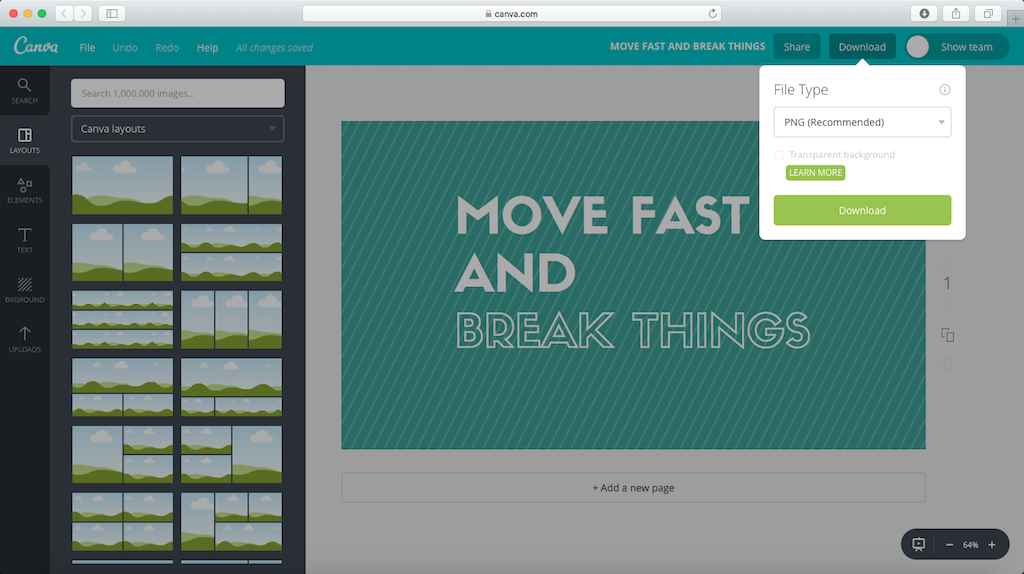Open Safari share menu

point(955,13)
